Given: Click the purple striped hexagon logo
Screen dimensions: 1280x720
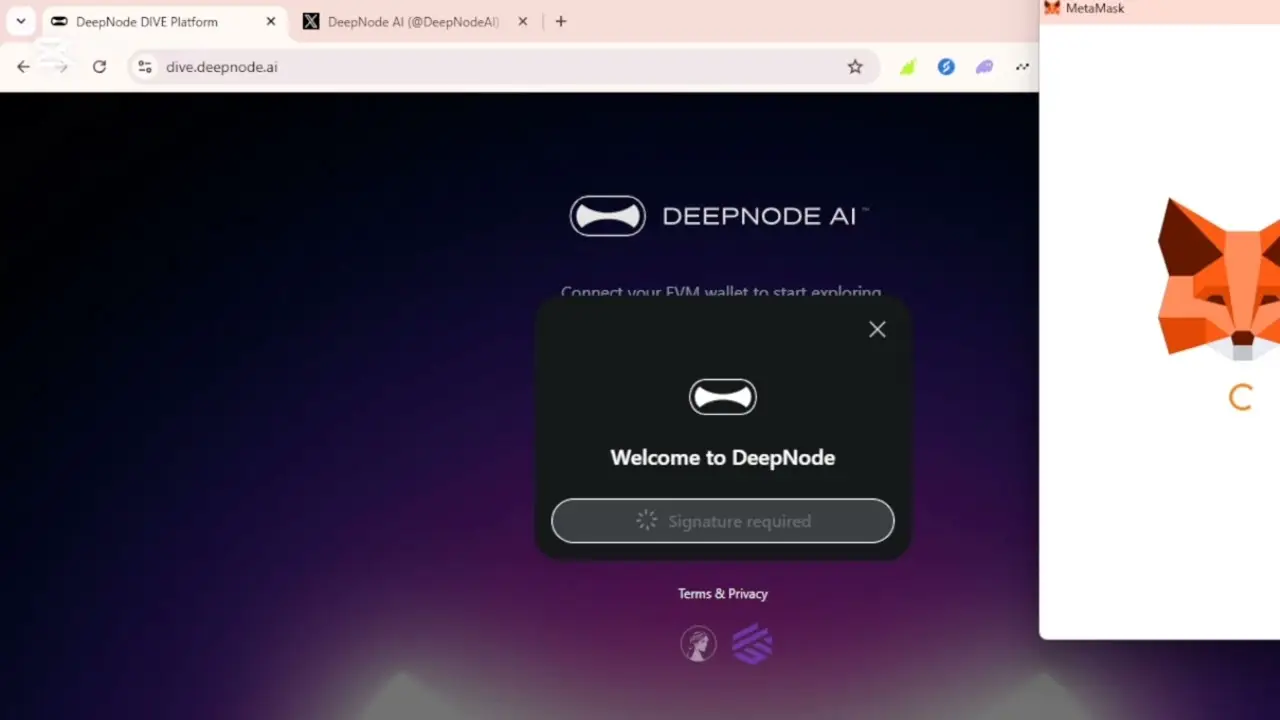Looking at the screenshot, I should [752, 644].
